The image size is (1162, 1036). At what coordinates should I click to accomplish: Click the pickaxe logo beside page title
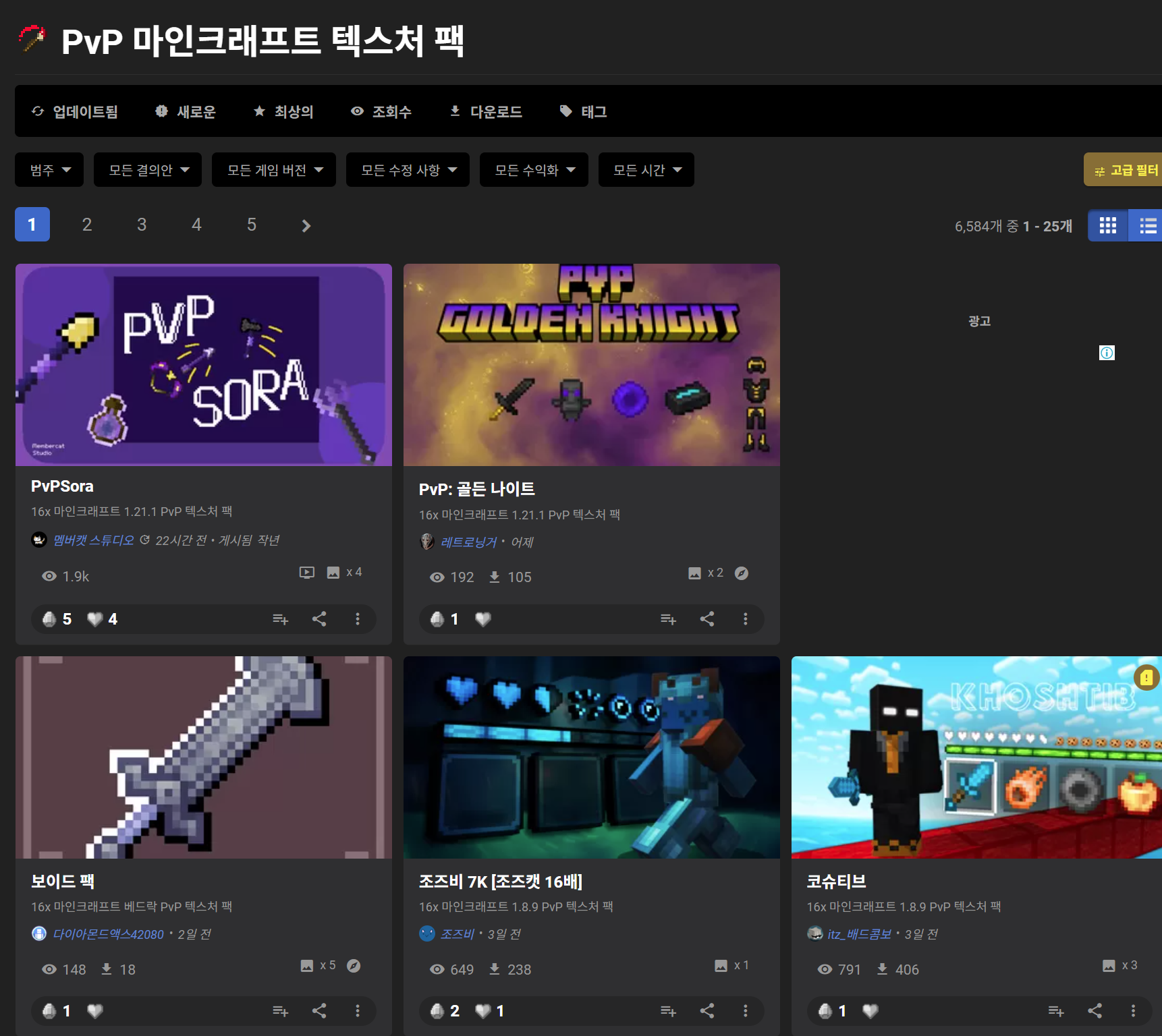pyautogui.click(x=32, y=38)
